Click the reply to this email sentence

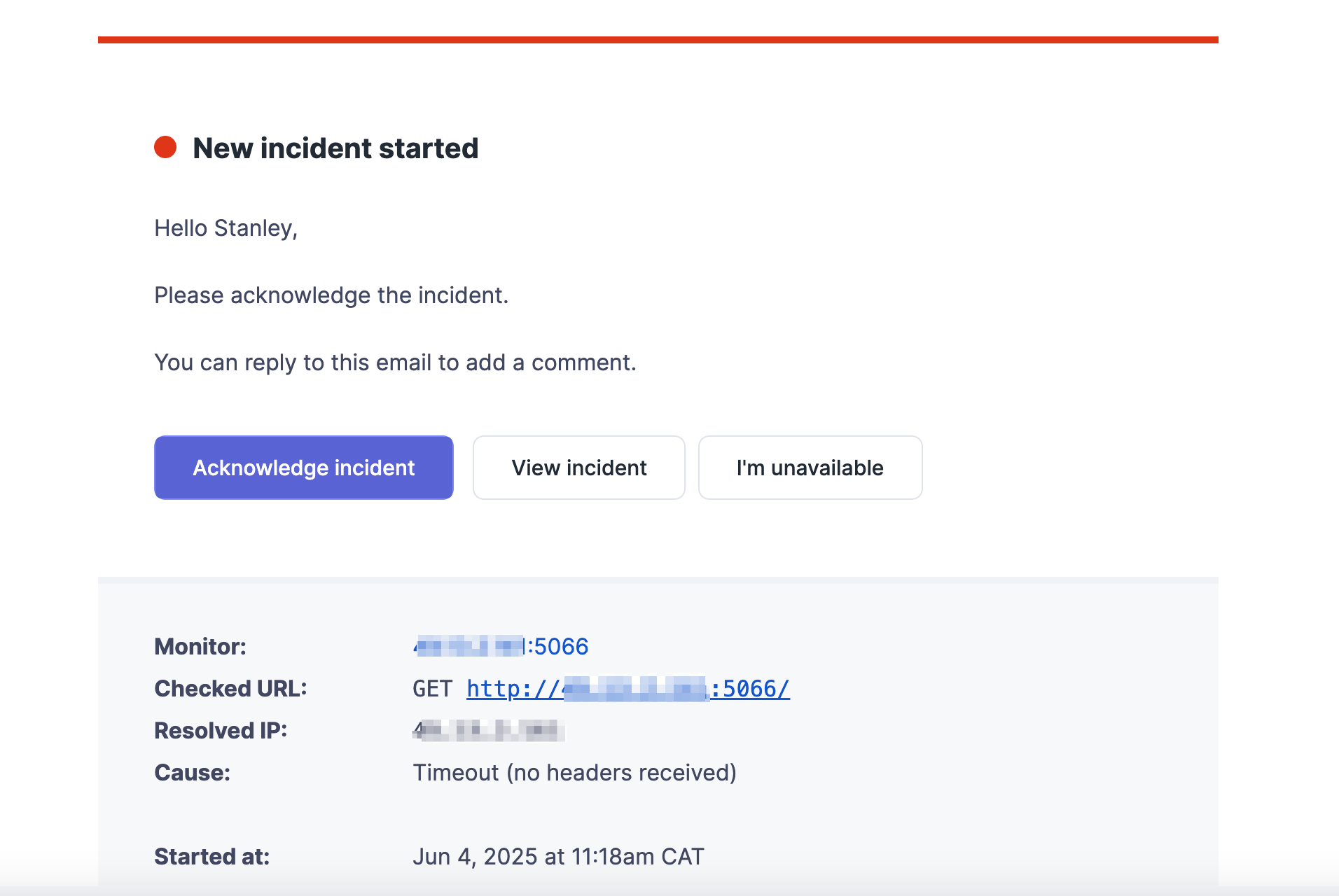click(395, 363)
